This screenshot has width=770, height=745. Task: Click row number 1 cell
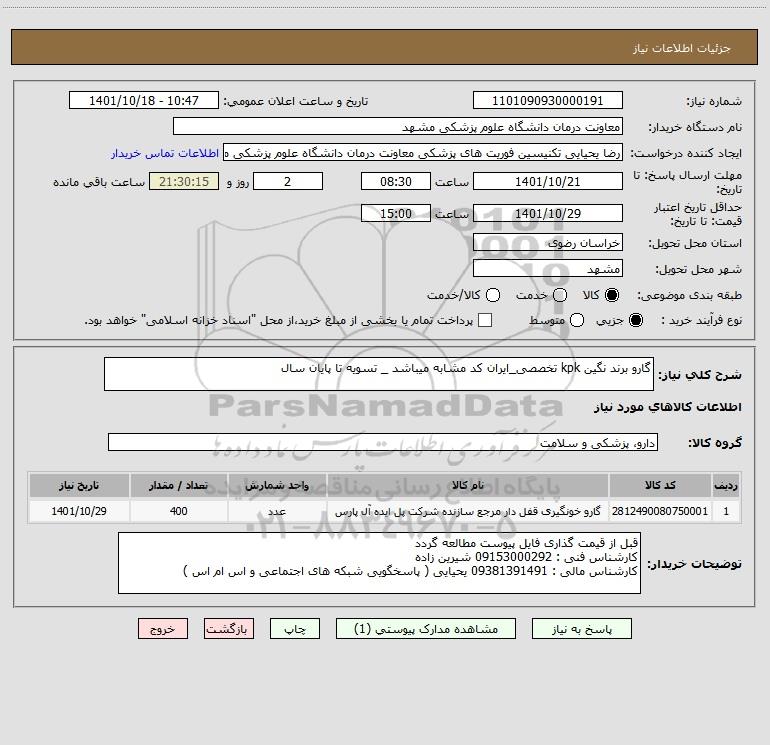point(726,511)
